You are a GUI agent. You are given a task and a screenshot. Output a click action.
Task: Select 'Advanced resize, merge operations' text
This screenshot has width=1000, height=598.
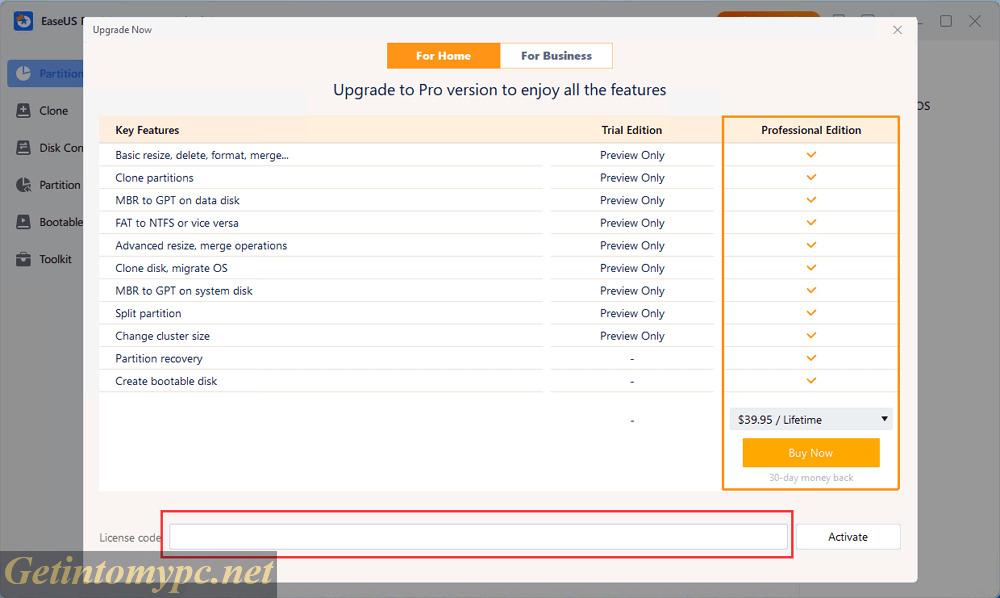click(x=201, y=245)
